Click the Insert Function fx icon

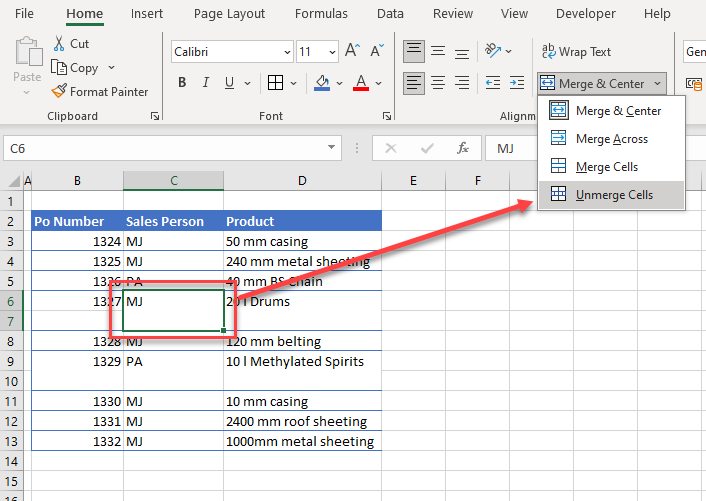pyautogui.click(x=462, y=148)
